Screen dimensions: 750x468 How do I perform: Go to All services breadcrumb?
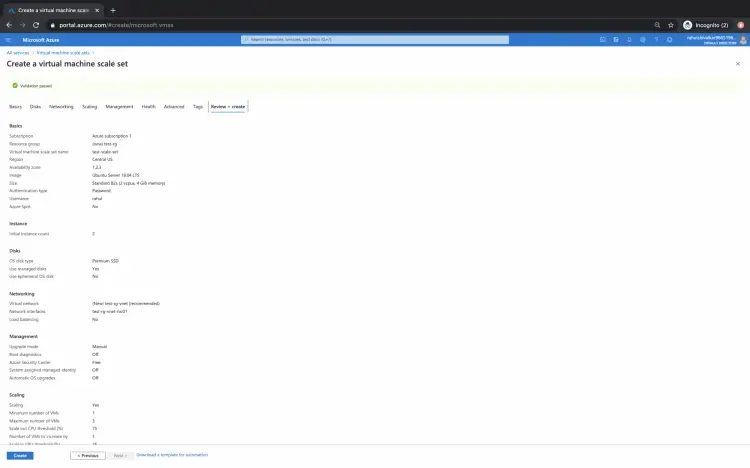point(18,52)
